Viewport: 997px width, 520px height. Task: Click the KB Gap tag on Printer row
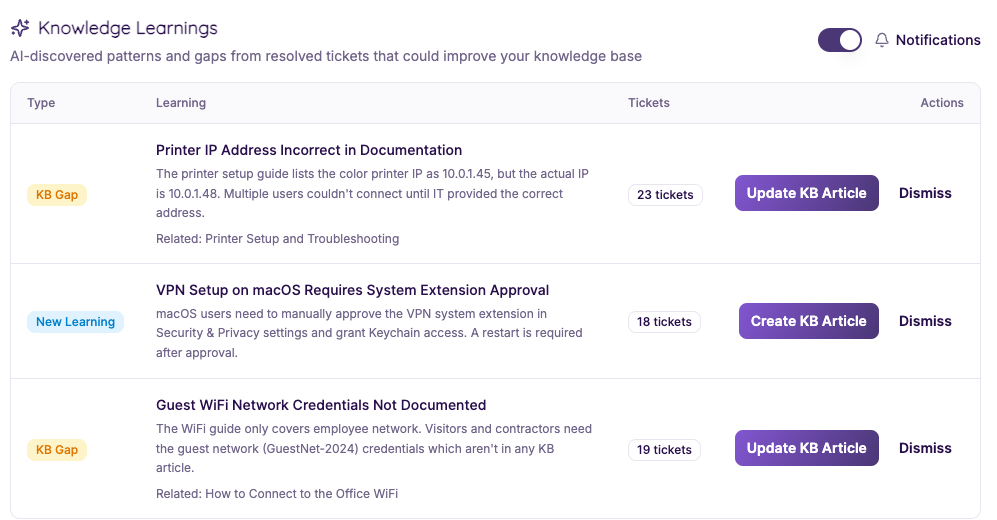pyautogui.click(x=57, y=195)
